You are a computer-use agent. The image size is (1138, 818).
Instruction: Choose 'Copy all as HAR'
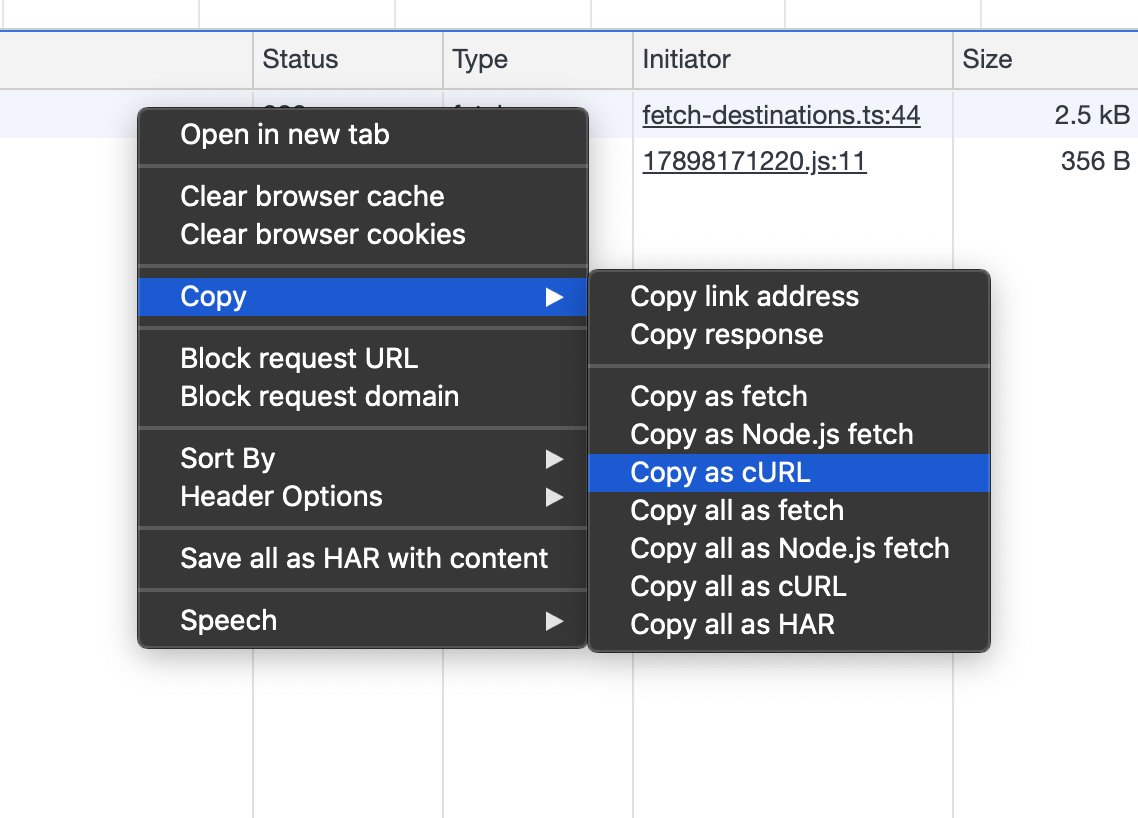coord(732,625)
